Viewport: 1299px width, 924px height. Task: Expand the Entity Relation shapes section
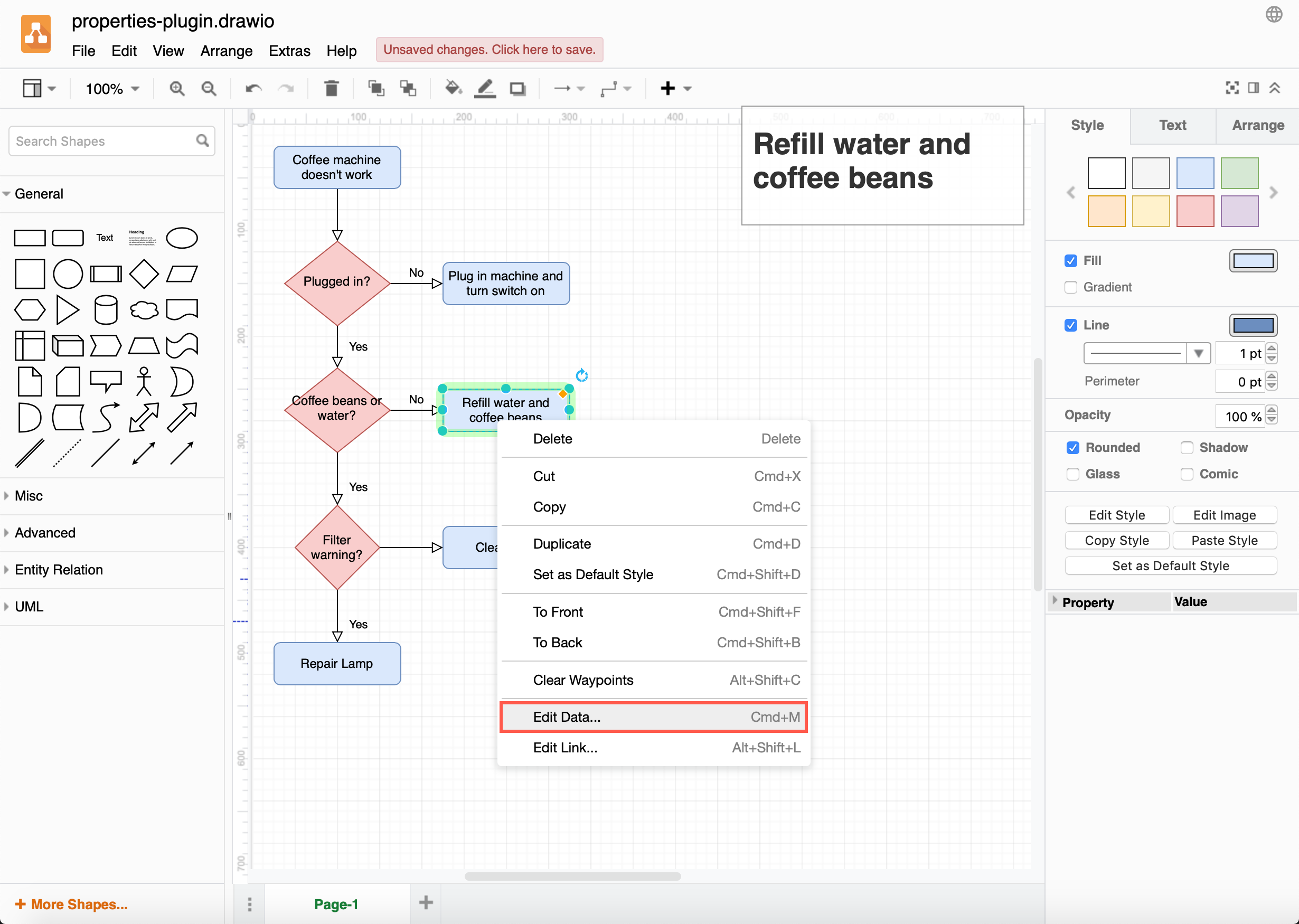point(59,570)
